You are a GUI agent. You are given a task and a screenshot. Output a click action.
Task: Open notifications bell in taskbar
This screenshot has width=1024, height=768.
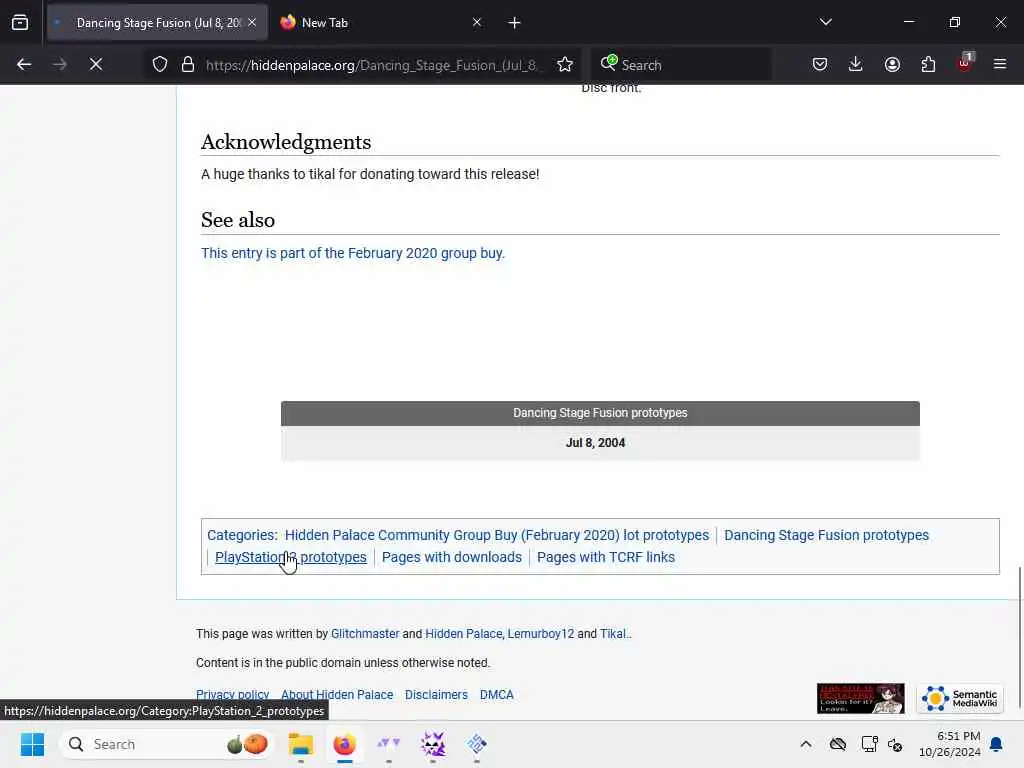tap(996, 744)
